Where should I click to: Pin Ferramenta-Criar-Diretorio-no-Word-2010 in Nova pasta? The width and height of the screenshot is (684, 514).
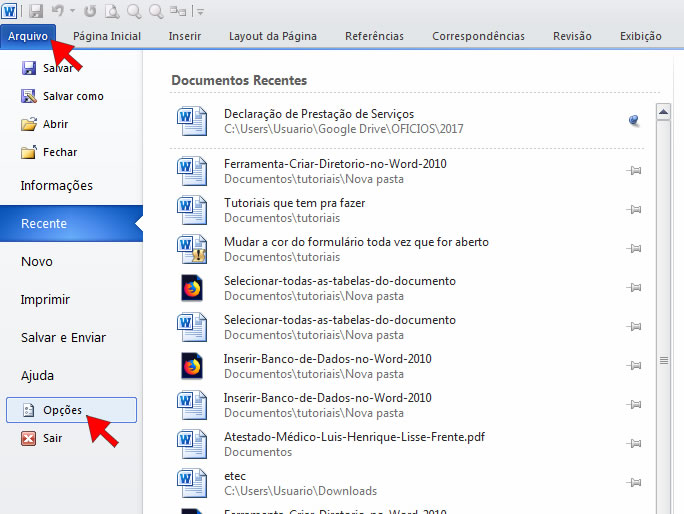click(x=634, y=171)
